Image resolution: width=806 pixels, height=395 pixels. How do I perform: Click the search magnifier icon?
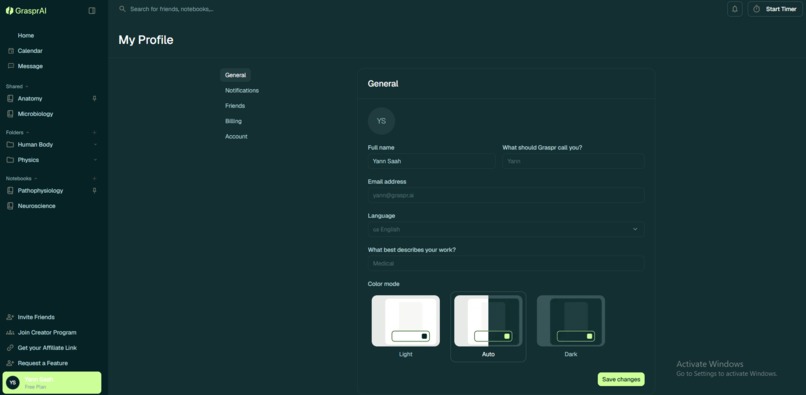click(122, 9)
